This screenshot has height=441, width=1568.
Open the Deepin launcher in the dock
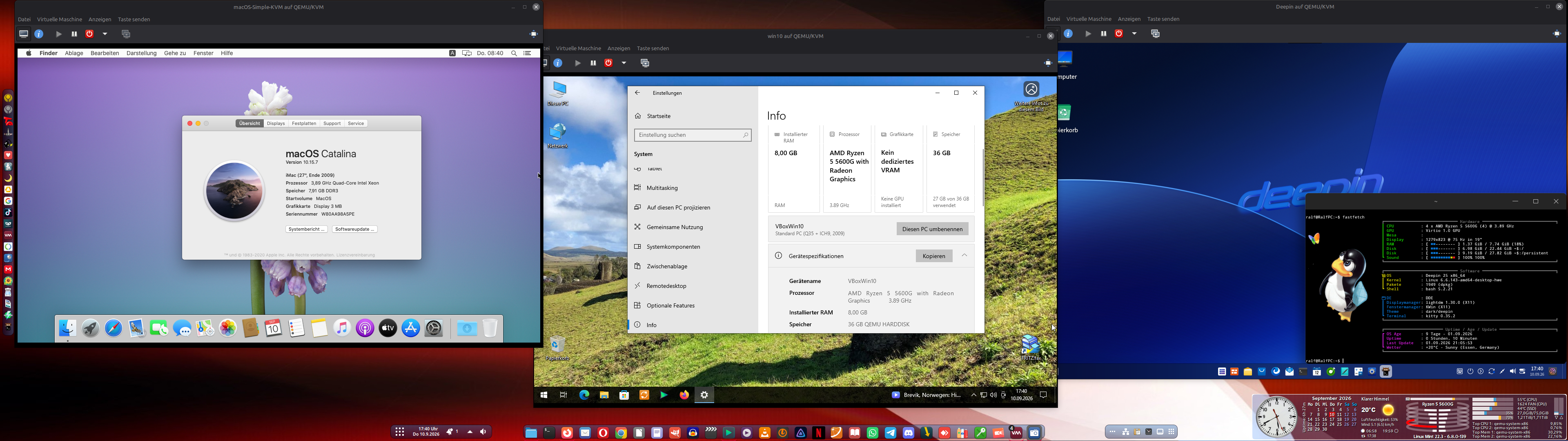click(1222, 372)
